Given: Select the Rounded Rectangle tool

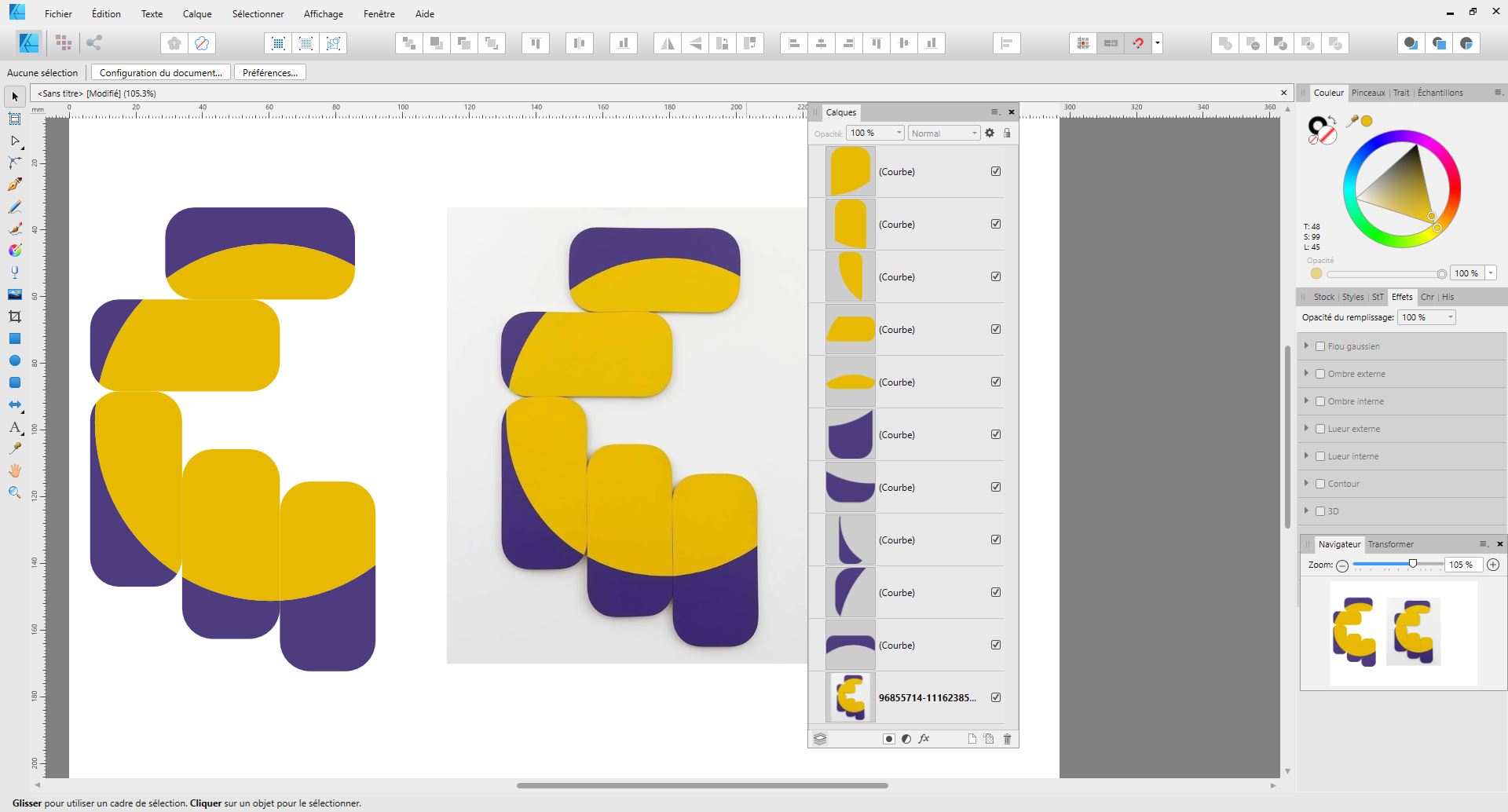Looking at the screenshot, I should click(15, 382).
